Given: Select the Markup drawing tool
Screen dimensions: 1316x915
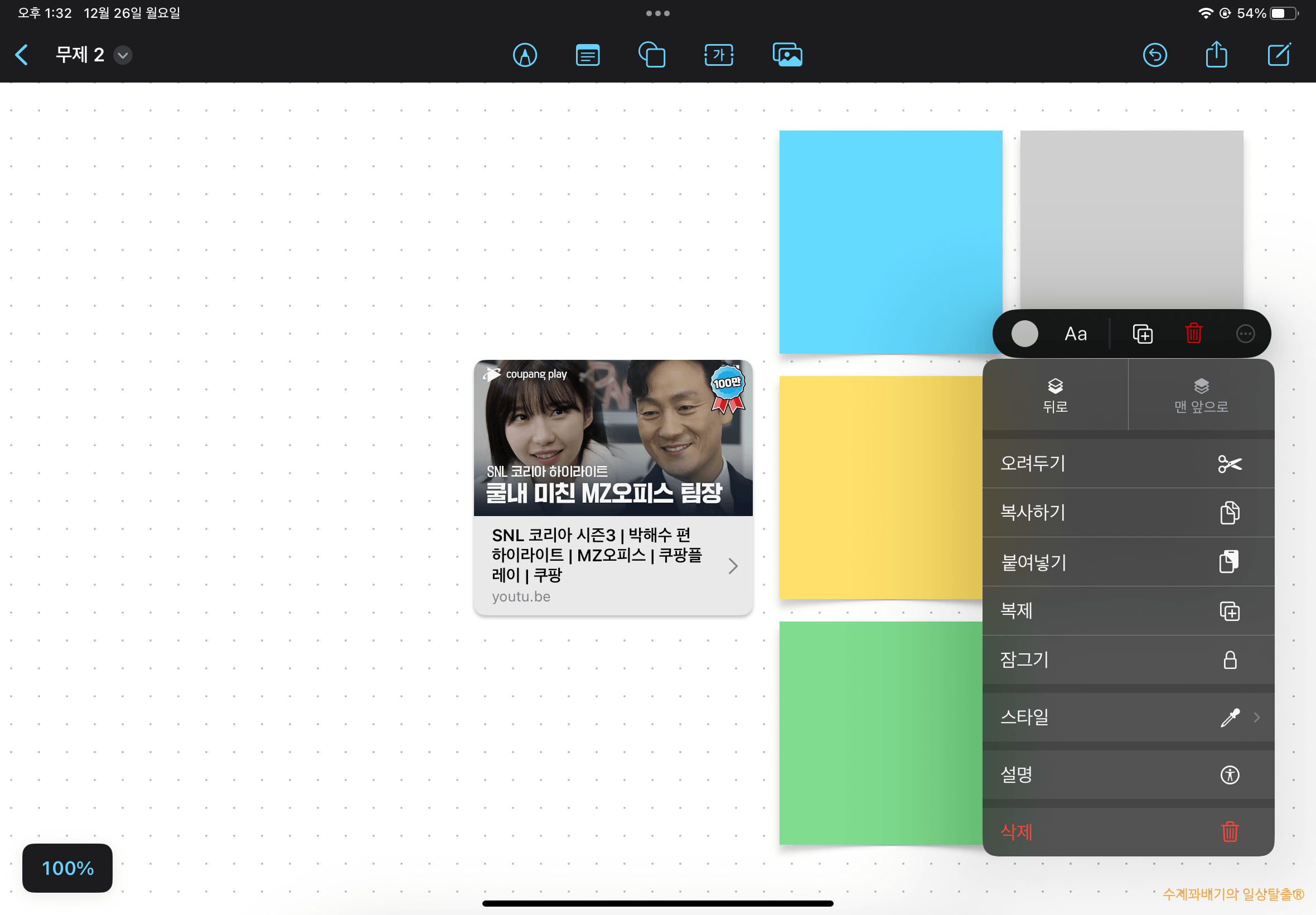Looking at the screenshot, I should point(525,55).
